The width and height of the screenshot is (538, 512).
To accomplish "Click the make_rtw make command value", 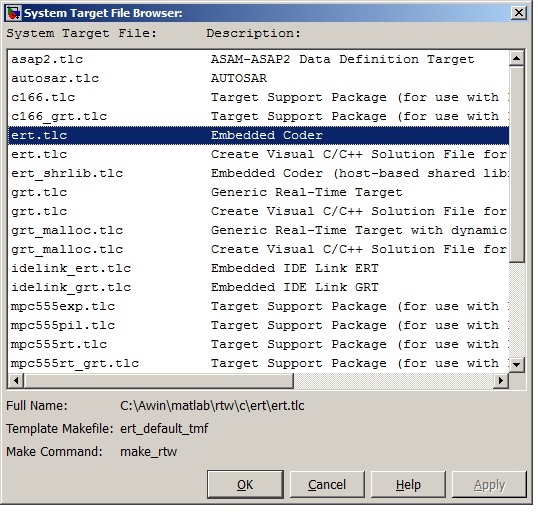I will [148, 452].
